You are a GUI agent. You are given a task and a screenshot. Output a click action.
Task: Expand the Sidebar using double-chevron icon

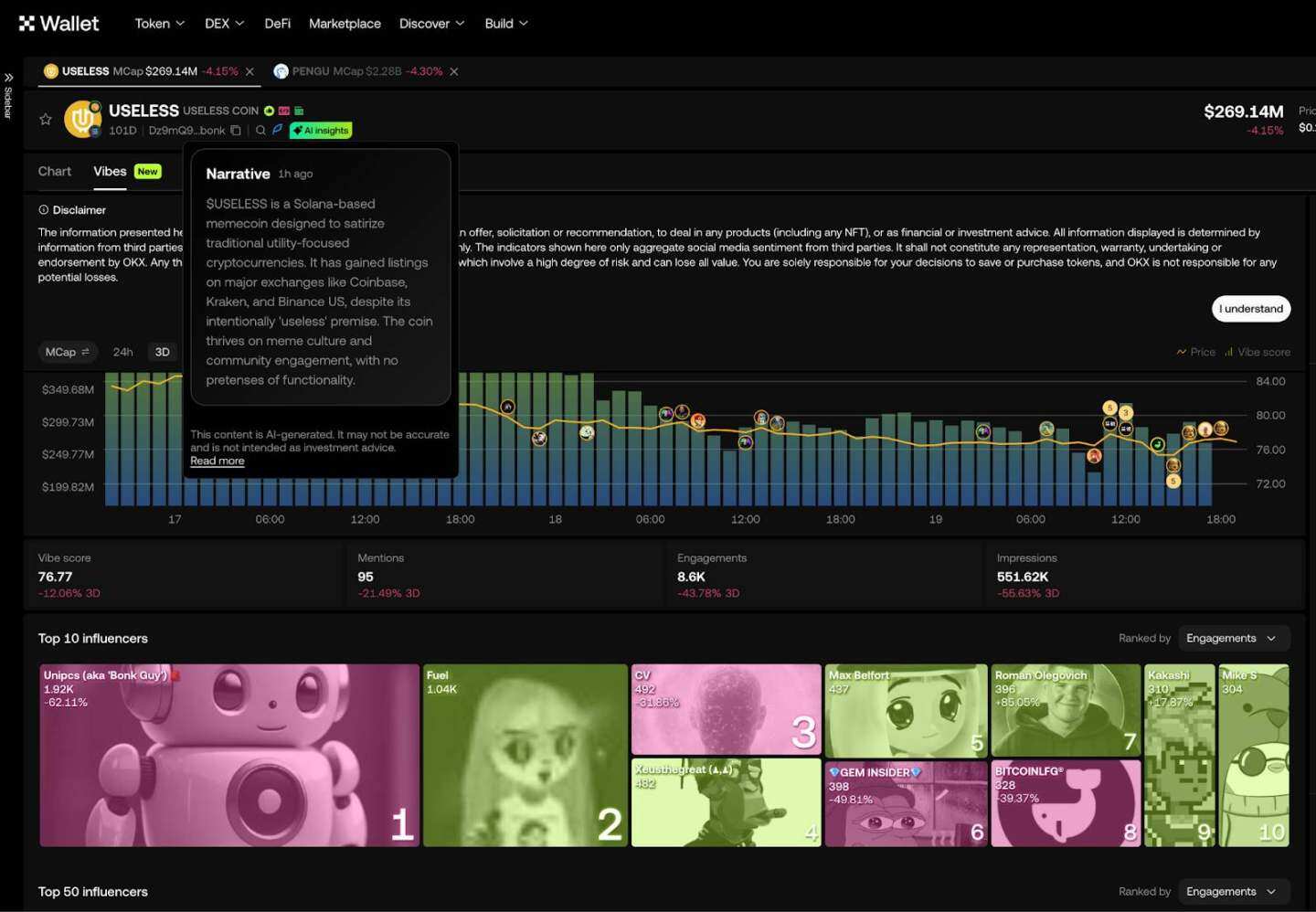[8, 78]
